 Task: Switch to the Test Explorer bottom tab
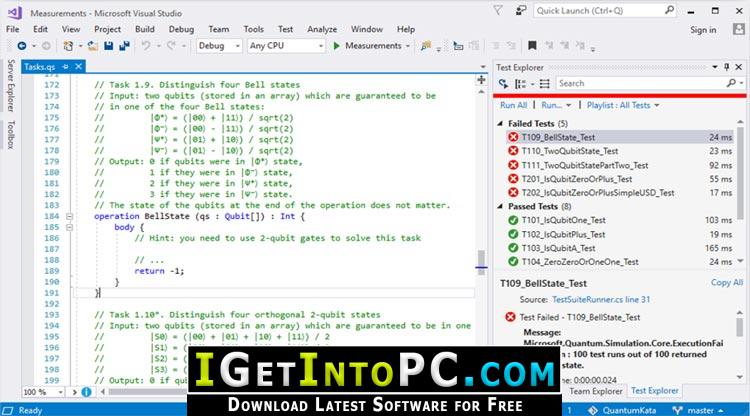pos(654,391)
